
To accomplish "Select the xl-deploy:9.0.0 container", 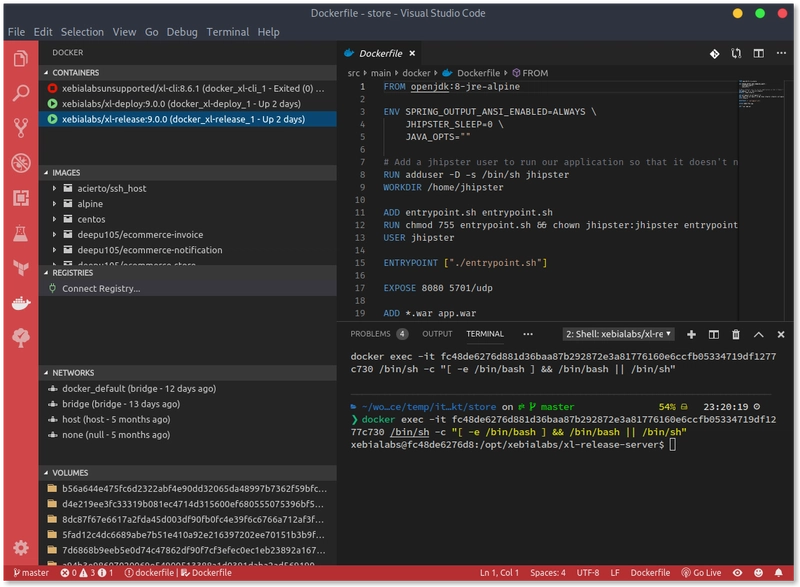I will [x=188, y=104].
